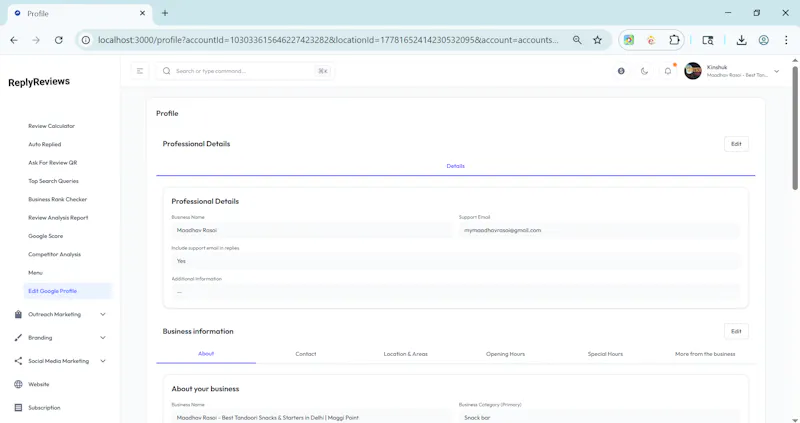Switch to the Contact tab
The image size is (800, 423).
point(306,354)
